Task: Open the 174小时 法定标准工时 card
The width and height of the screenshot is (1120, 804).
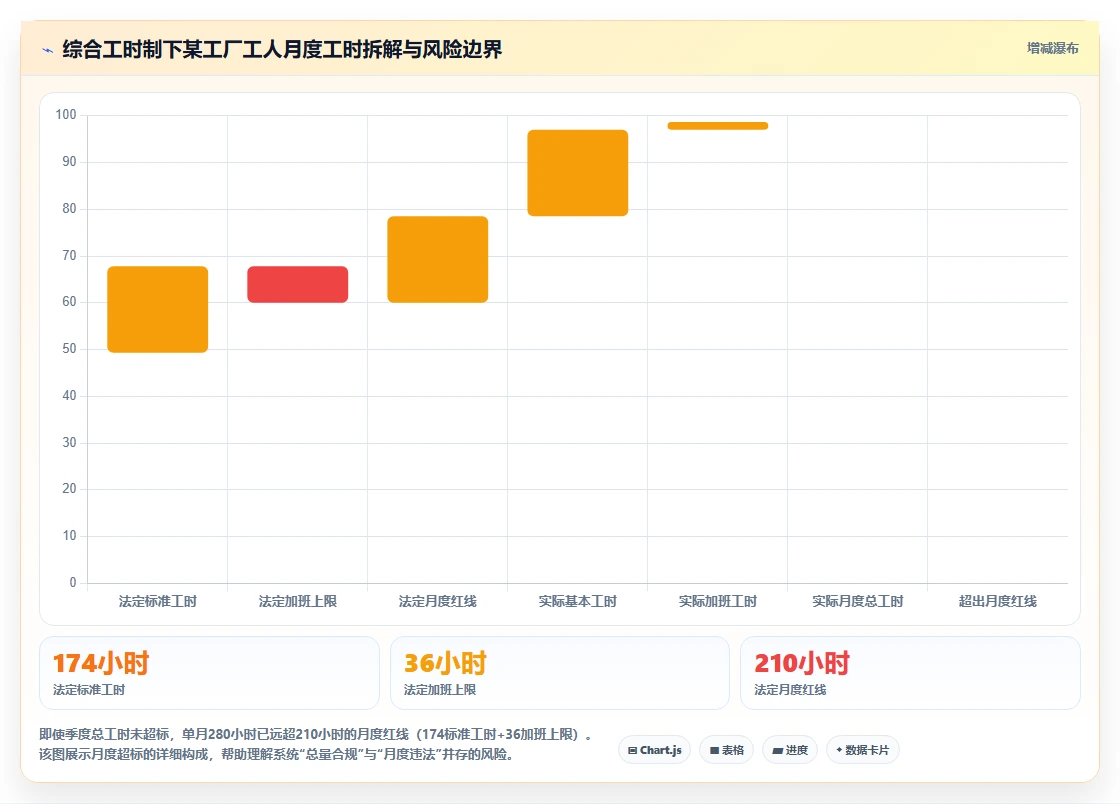Action: (x=209, y=673)
